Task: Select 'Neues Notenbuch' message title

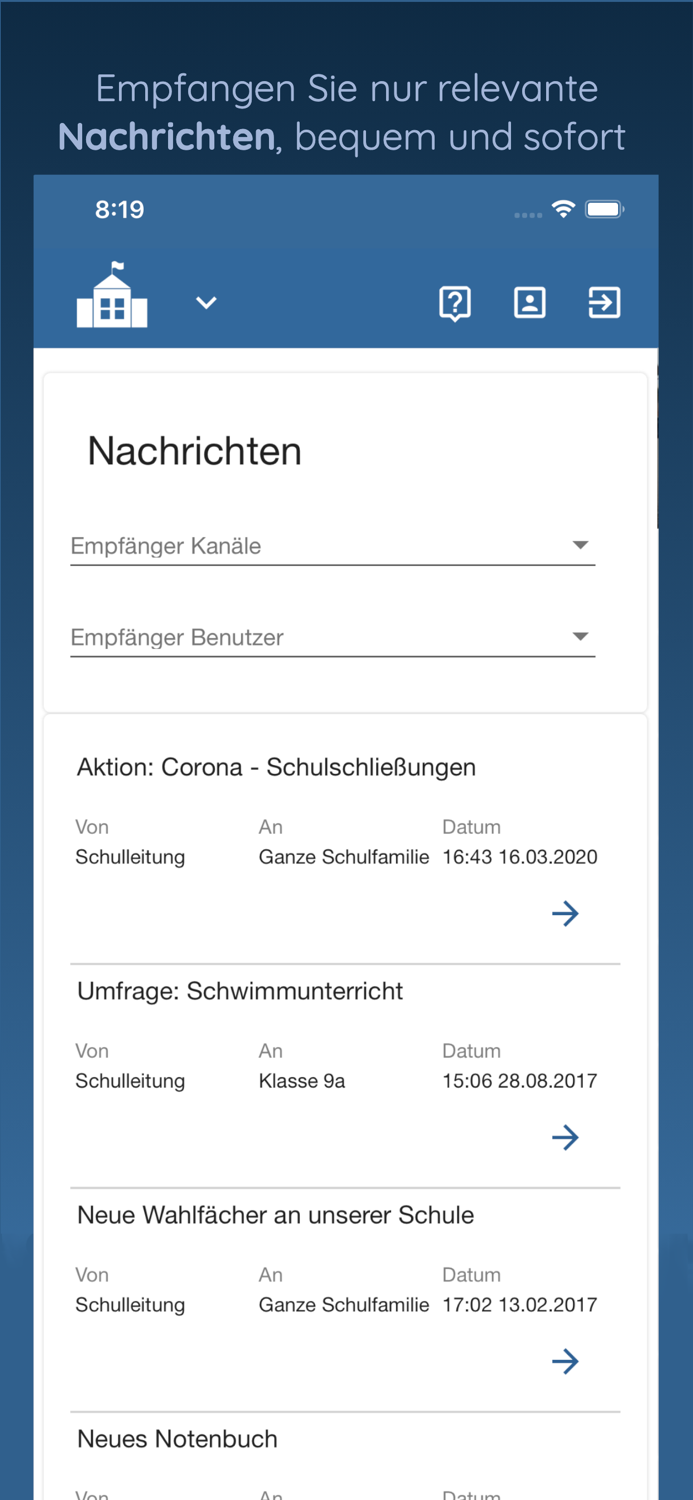Action: (177, 1439)
